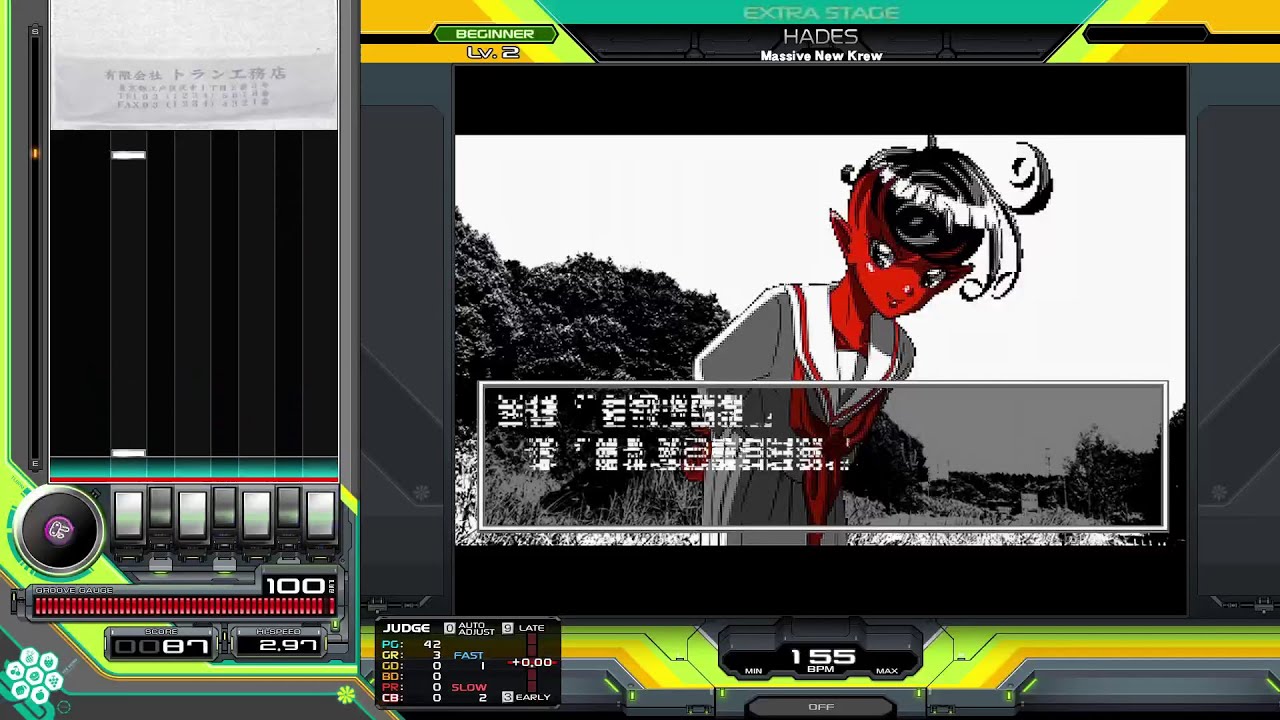
Task: Click the PG count of 42
Action: click(x=432, y=645)
